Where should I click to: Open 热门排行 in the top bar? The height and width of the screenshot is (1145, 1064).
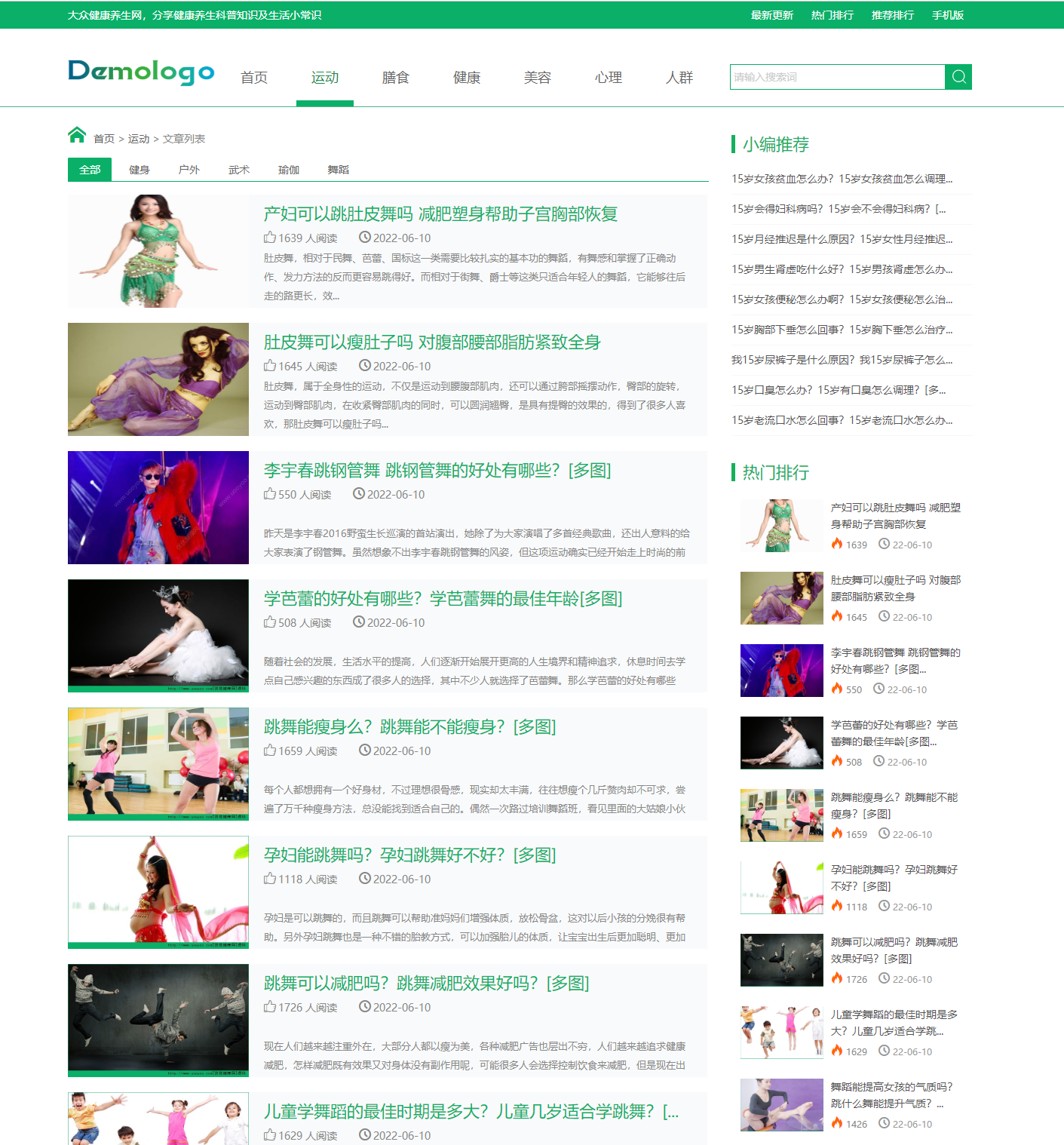pos(832,15)
